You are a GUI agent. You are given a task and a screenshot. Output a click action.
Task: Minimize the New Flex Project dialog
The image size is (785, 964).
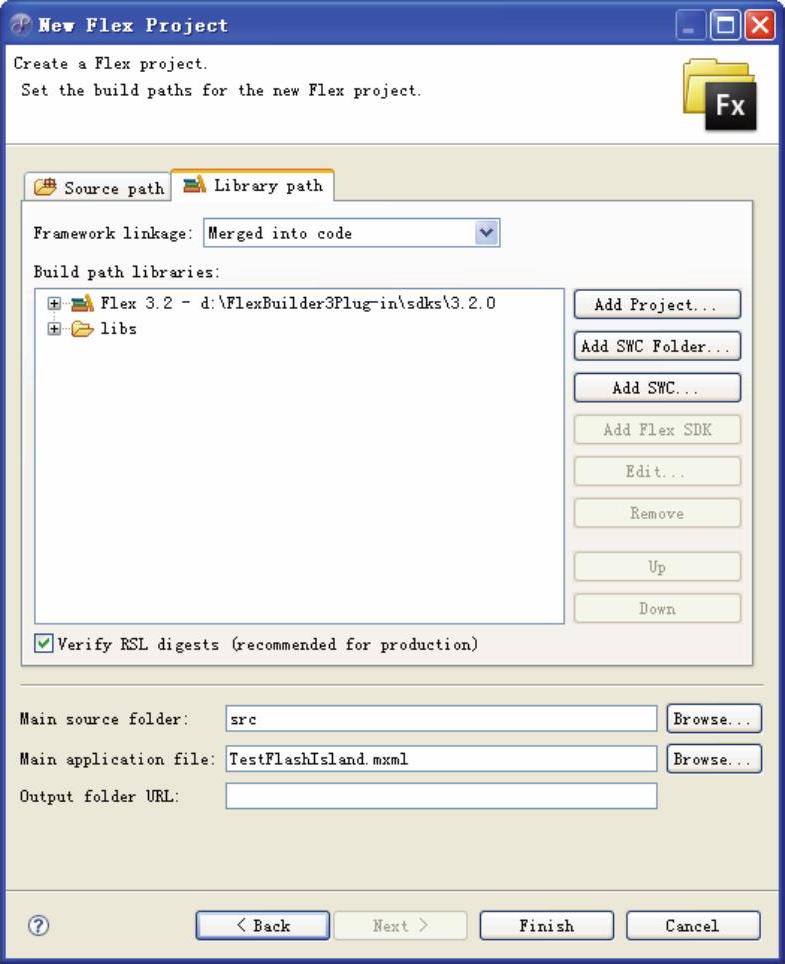[x=690, y=25]
